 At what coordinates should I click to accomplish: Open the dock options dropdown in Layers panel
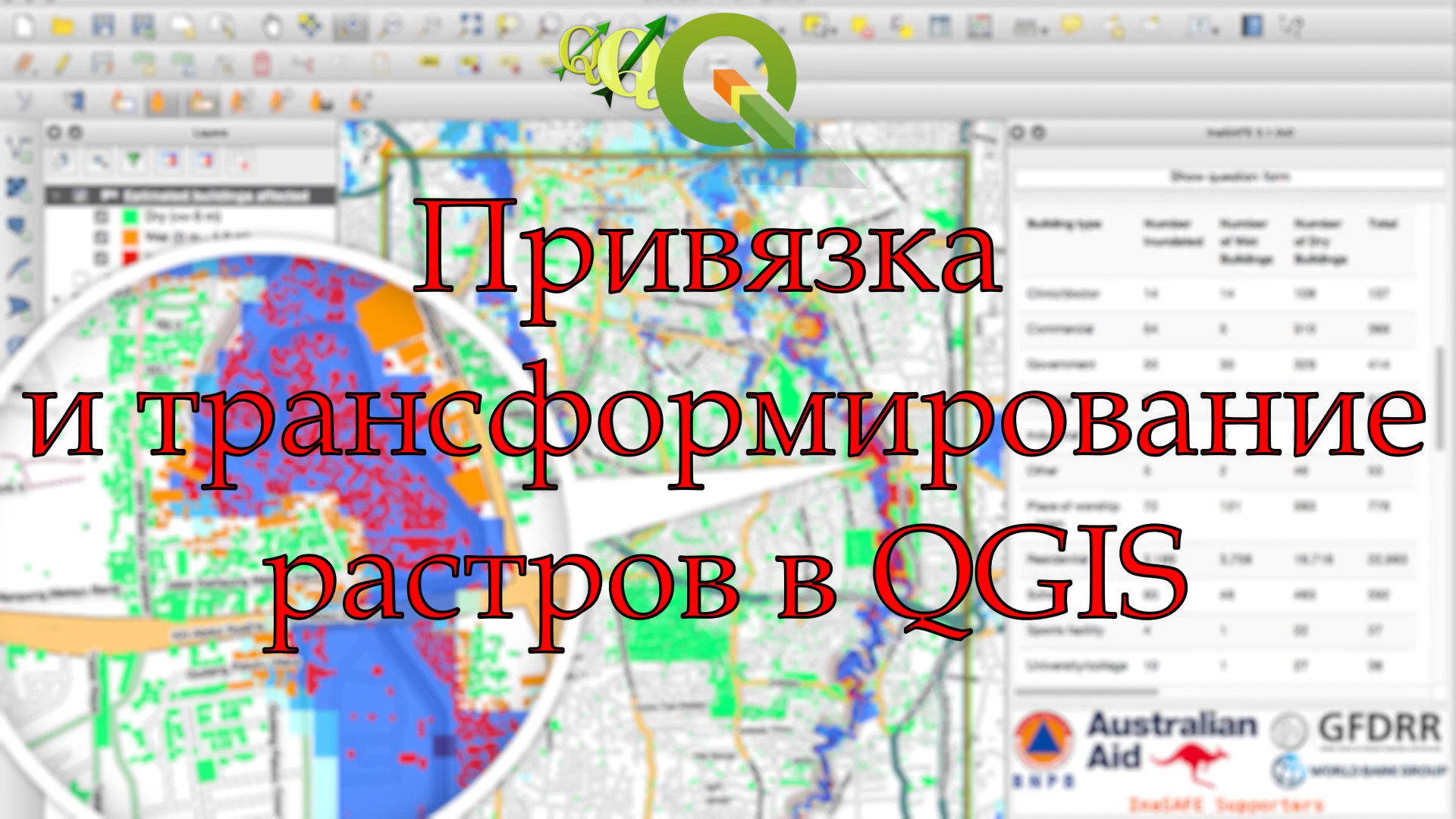coord(74,132)
